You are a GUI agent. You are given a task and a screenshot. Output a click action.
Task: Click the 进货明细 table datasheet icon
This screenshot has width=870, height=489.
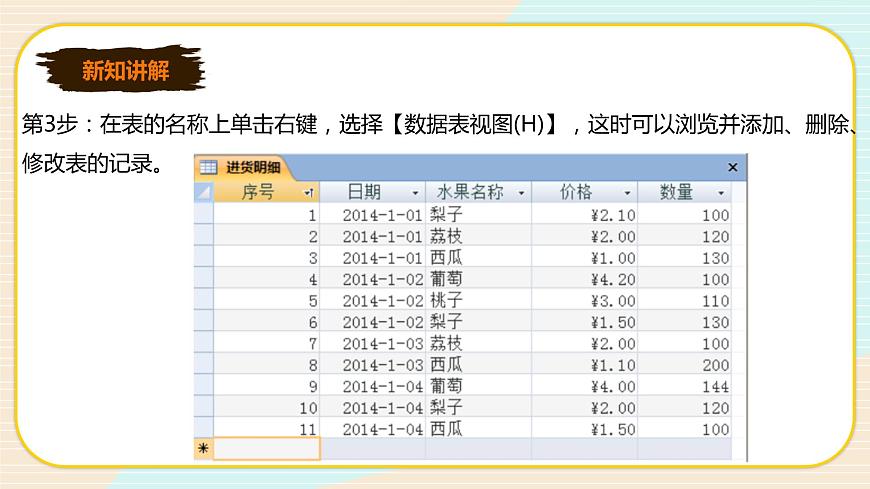[x=208, y=167]
